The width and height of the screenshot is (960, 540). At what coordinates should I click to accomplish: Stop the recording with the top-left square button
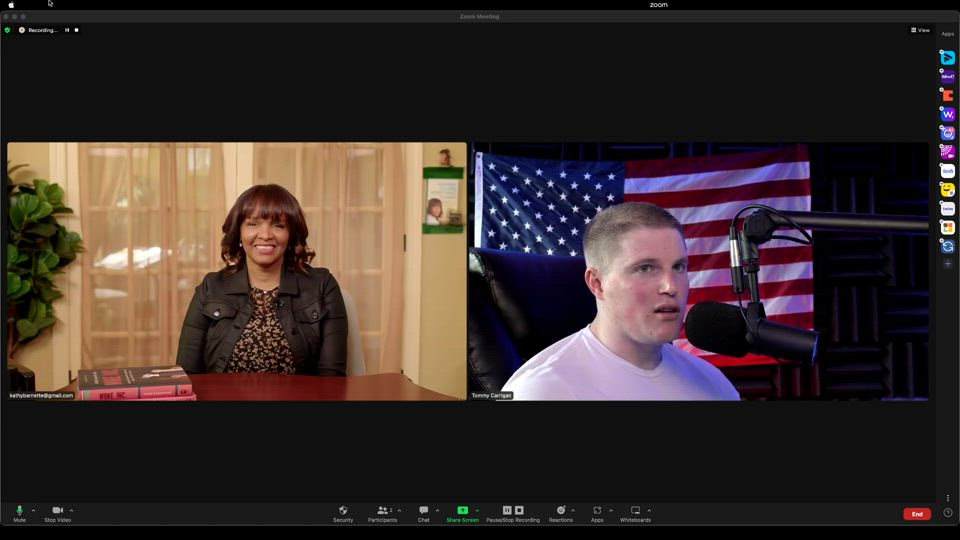tap(76, 30)
